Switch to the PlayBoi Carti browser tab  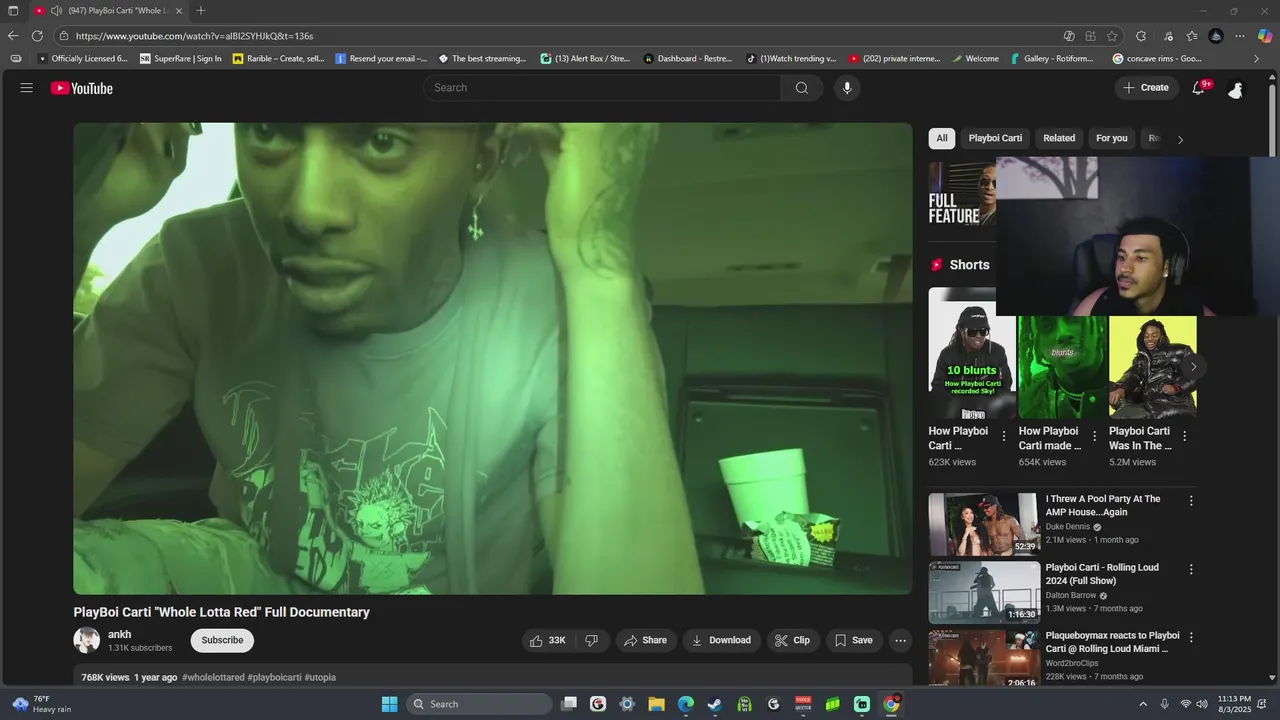[108, 10]
